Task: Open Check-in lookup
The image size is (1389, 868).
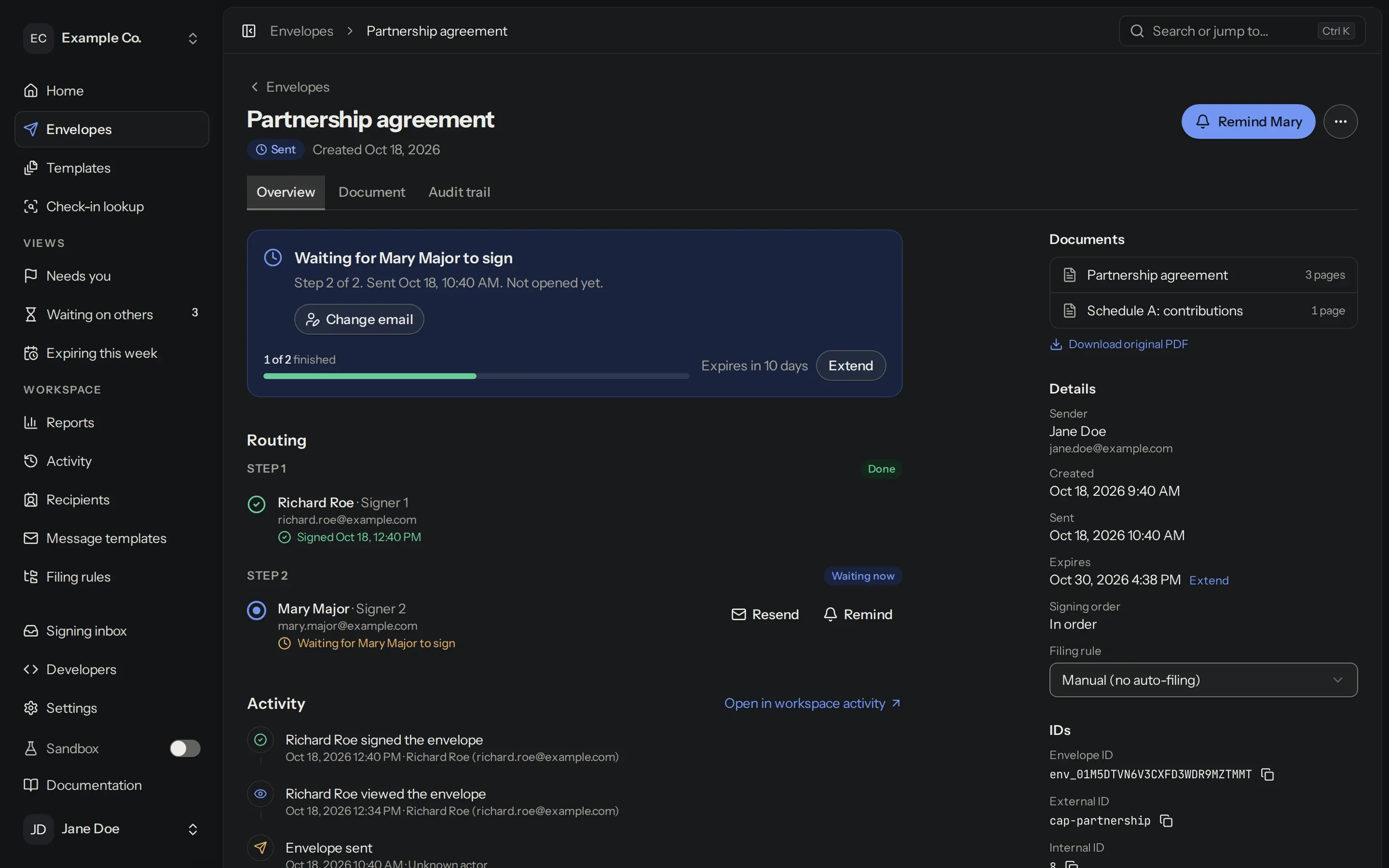Action: [111, 207]
